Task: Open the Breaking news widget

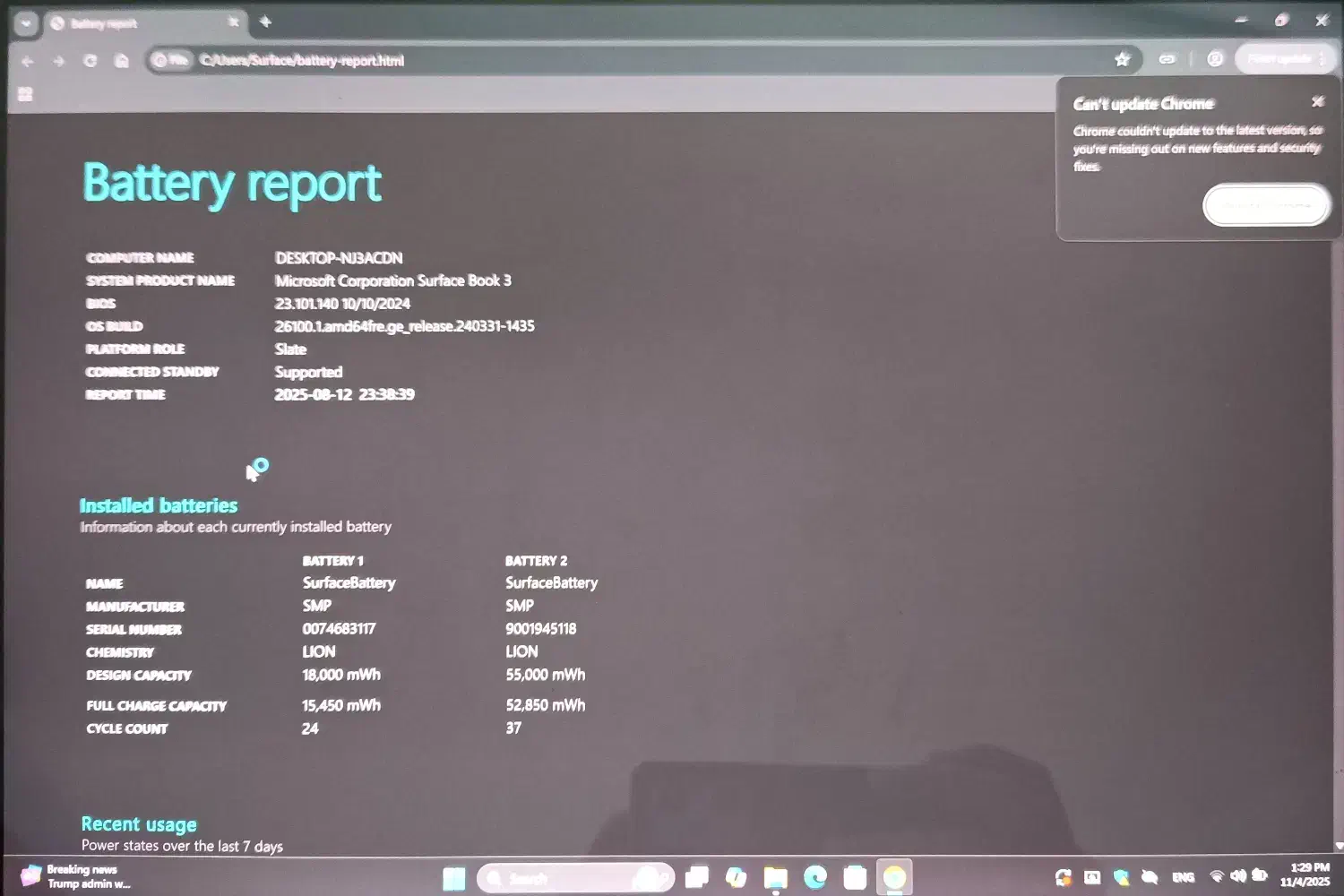Action: (76, 876)
